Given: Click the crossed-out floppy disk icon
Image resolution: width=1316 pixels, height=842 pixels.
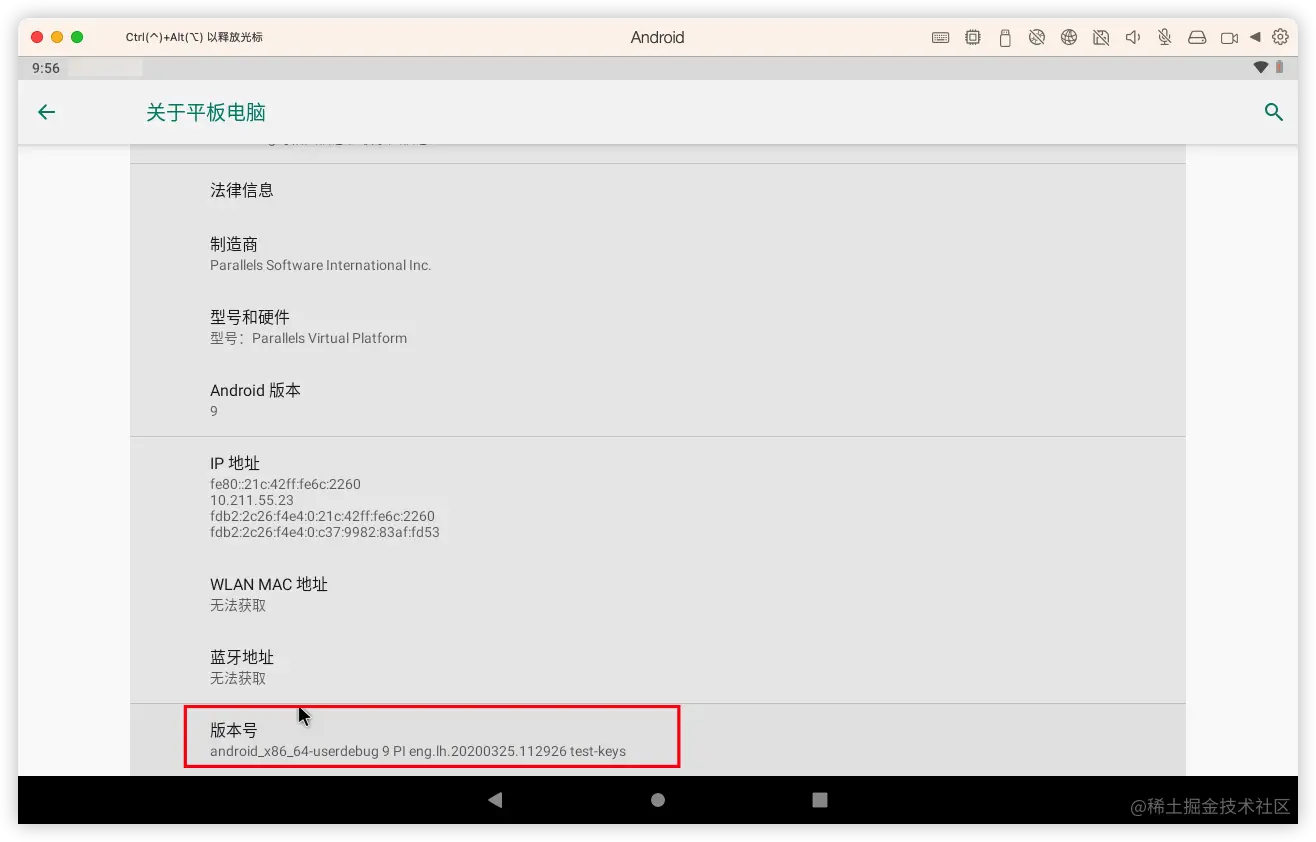Looking at the screenshot, I should pyautogui.click(x=1101, y=37).
